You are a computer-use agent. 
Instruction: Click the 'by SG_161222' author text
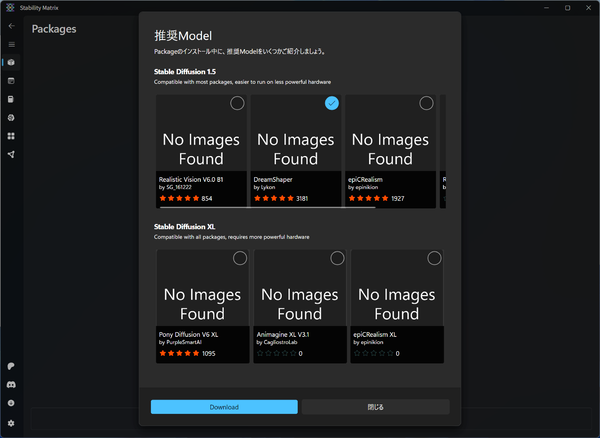(x=175, y=187)
